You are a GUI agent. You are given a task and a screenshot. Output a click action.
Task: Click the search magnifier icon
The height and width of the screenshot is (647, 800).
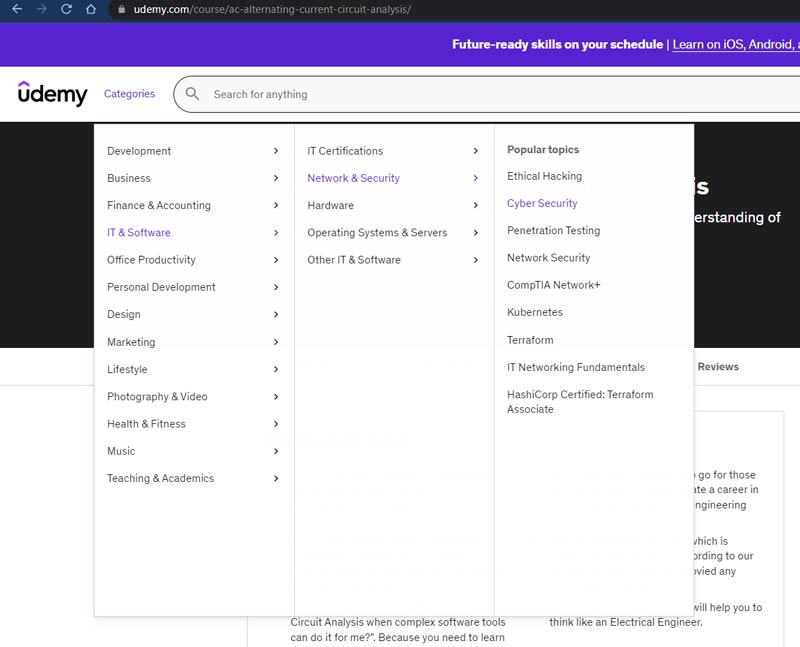coord(192,94)
